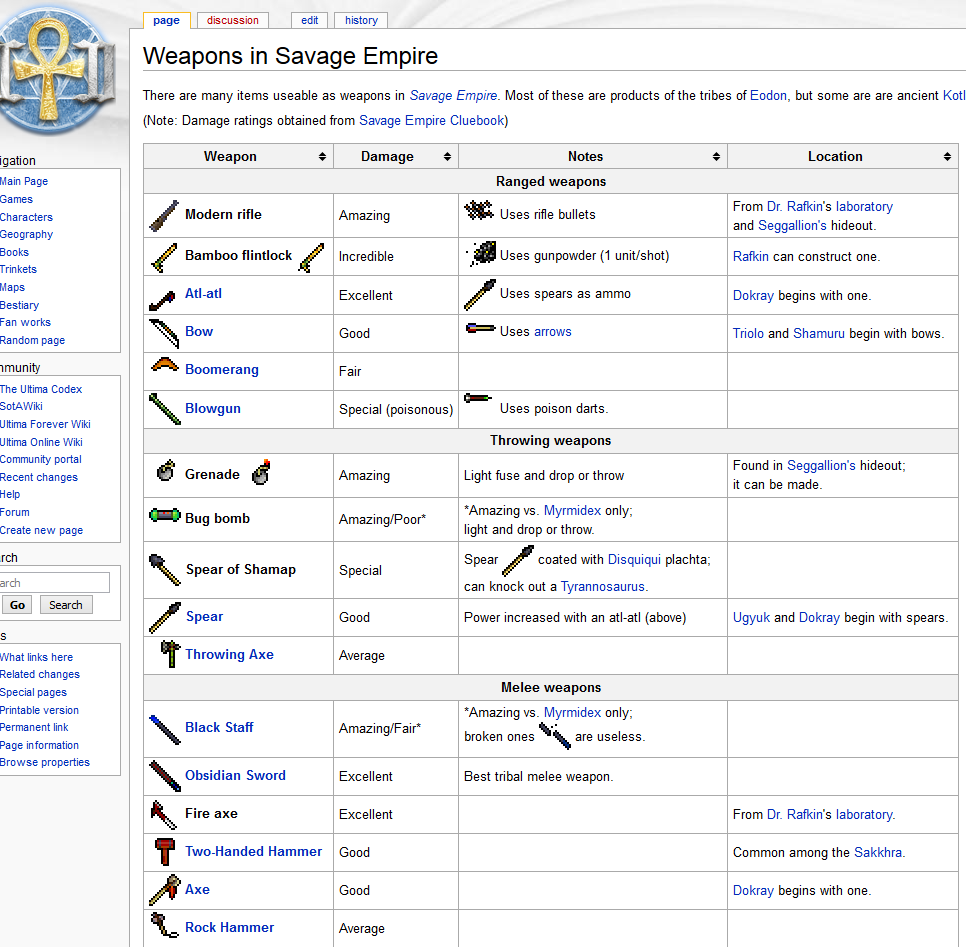Click the rifle bullets icon
Screen dimensions: 966x947
479,210
